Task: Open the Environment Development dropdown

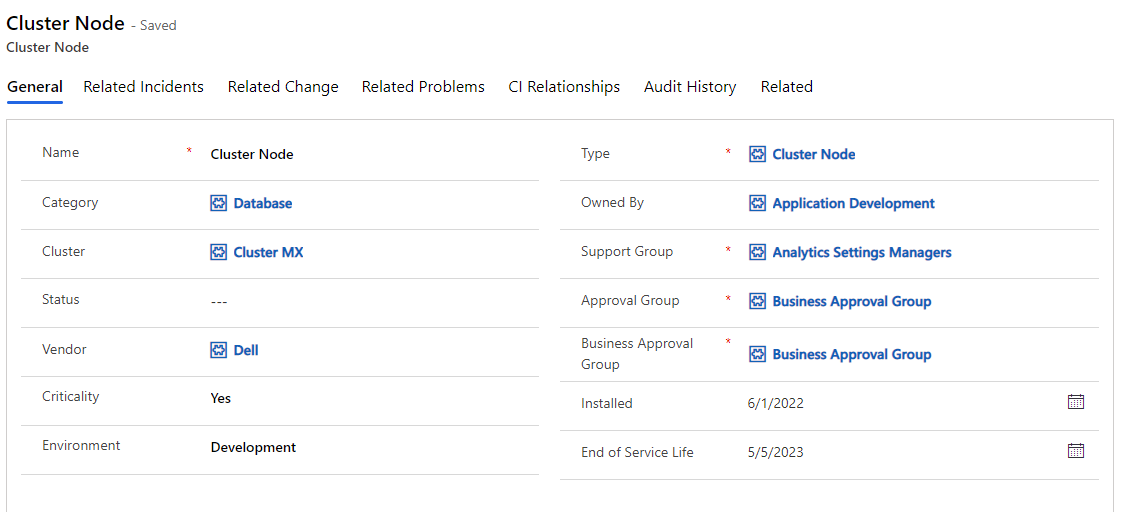Action: click(253, 447)
